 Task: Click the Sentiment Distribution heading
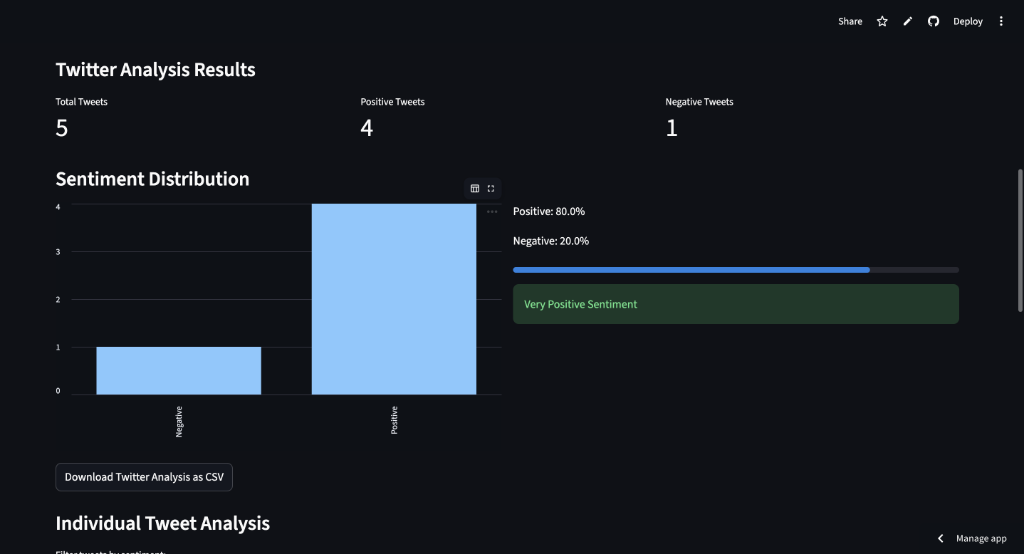152,179
